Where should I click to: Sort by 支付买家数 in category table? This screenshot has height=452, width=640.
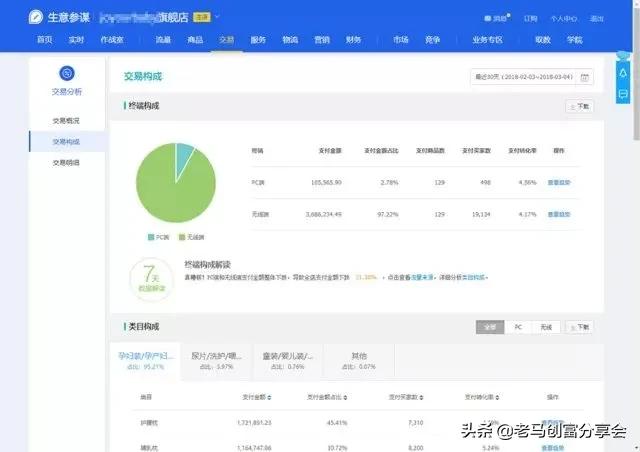pos(406,397)
